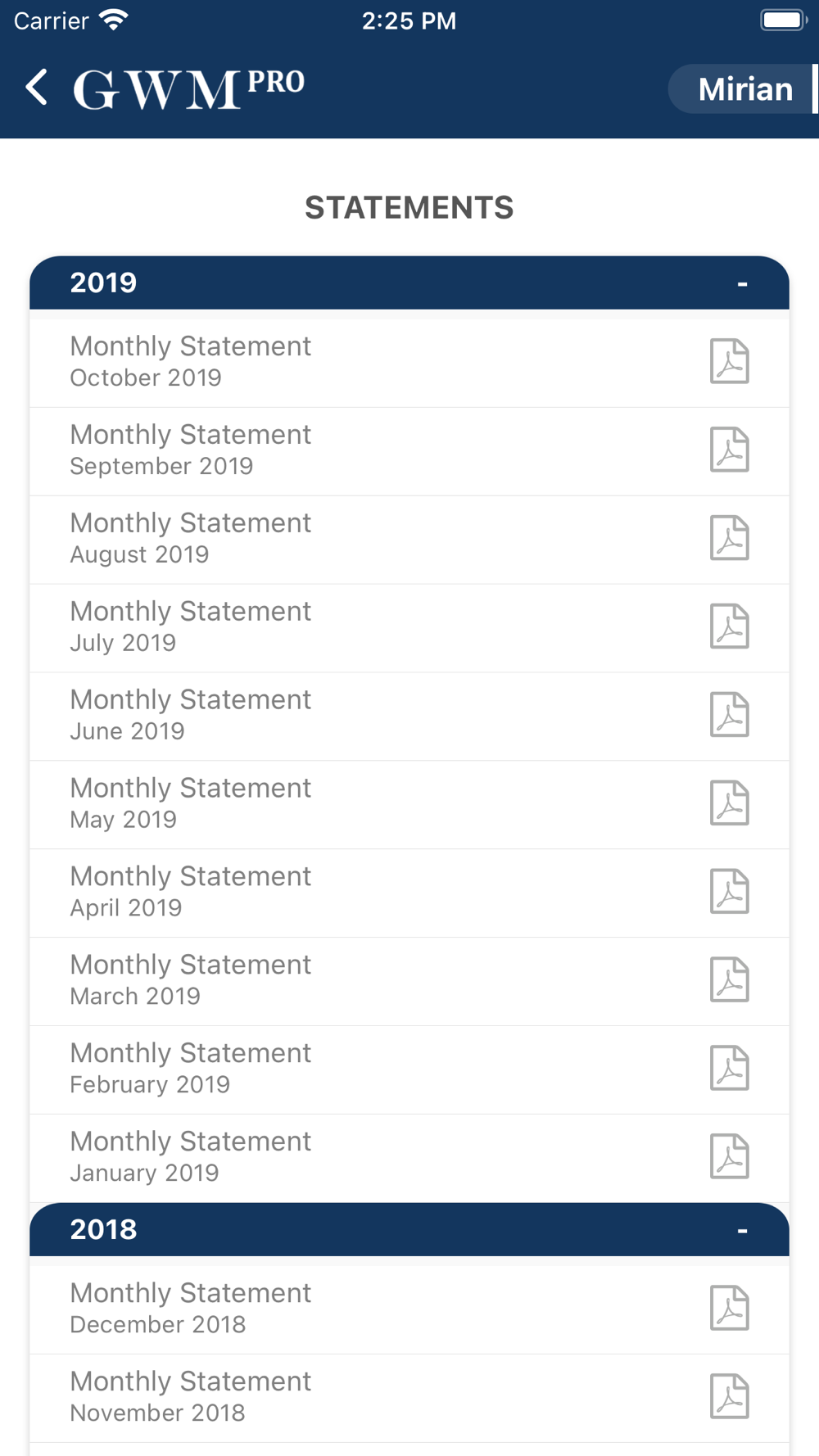
Task: Open Monthly Statement January 2019 entry
Action: tap(409, 1158)
